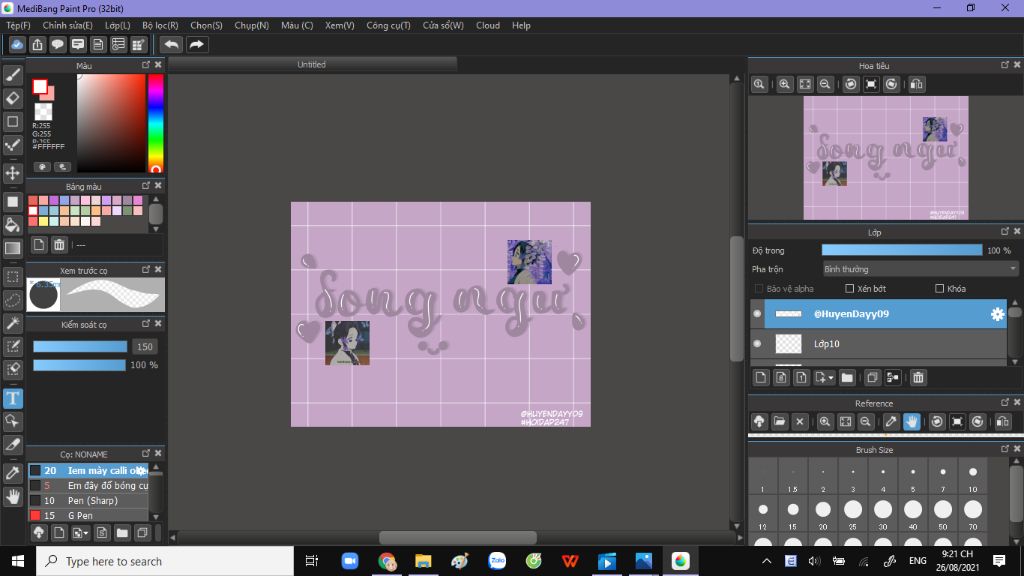This screenshot has width=1024, height=576.
Task: Select the Text tool
Action: point(12,398)
